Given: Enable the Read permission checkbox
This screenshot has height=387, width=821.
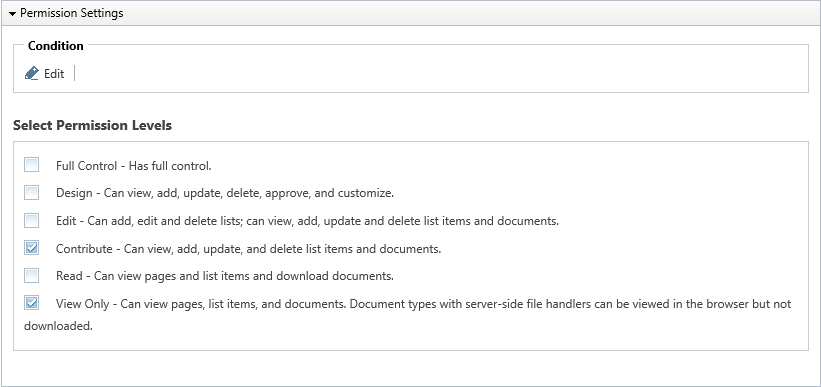Looking at the screenshot, I should [x=31, y=275].
